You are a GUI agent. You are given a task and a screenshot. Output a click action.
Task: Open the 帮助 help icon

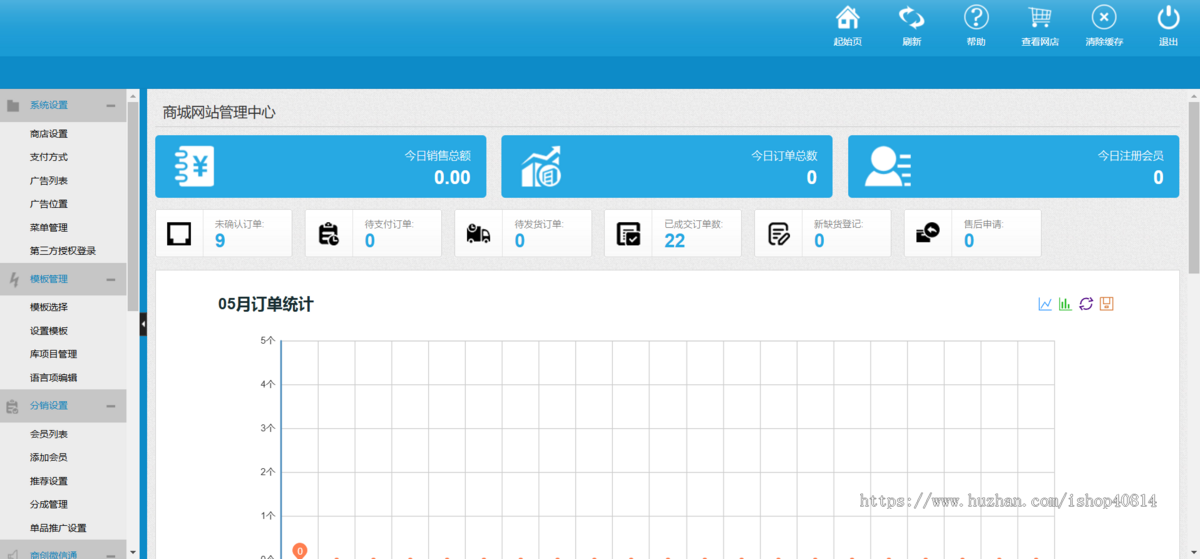point(976,17)
